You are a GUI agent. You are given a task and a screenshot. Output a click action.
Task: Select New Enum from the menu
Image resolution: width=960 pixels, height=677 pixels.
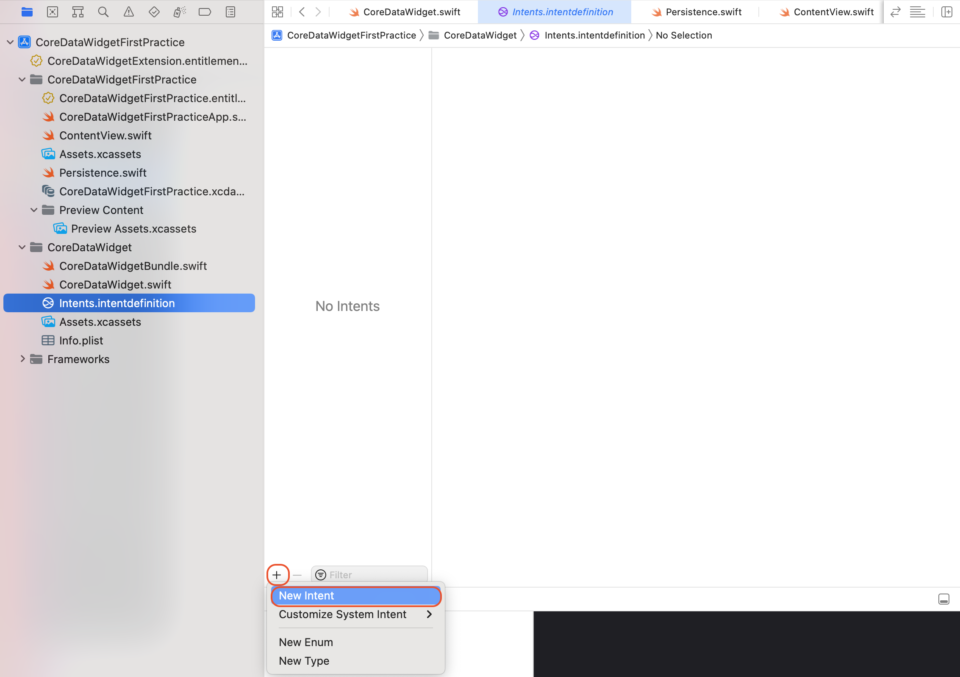(305, 642)
